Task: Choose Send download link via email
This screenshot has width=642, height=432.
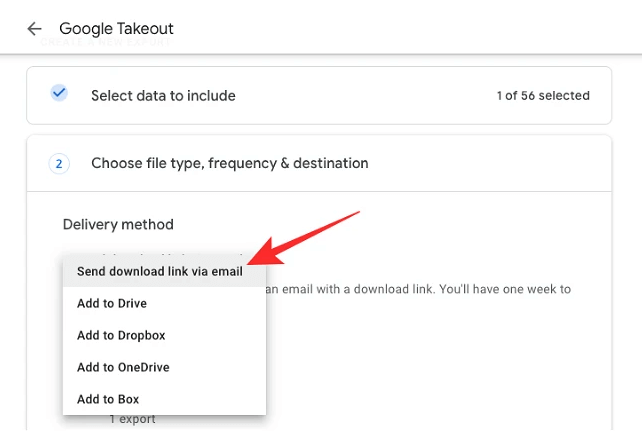Action: pos(164,271)
